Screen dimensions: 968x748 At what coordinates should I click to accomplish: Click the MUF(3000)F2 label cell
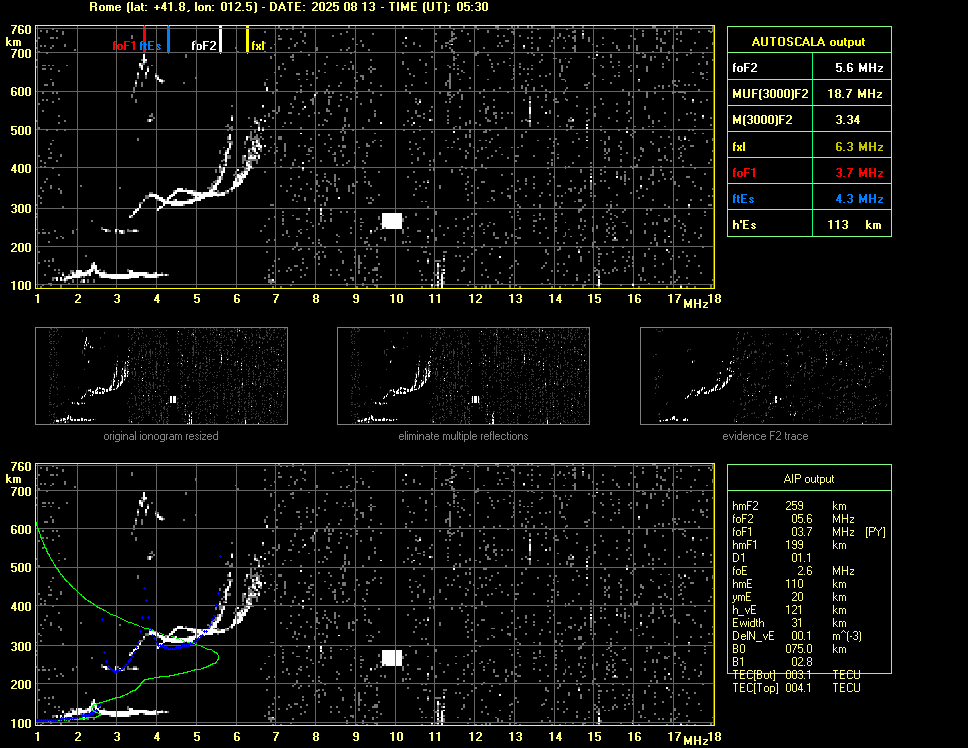[x=770, y=94]
